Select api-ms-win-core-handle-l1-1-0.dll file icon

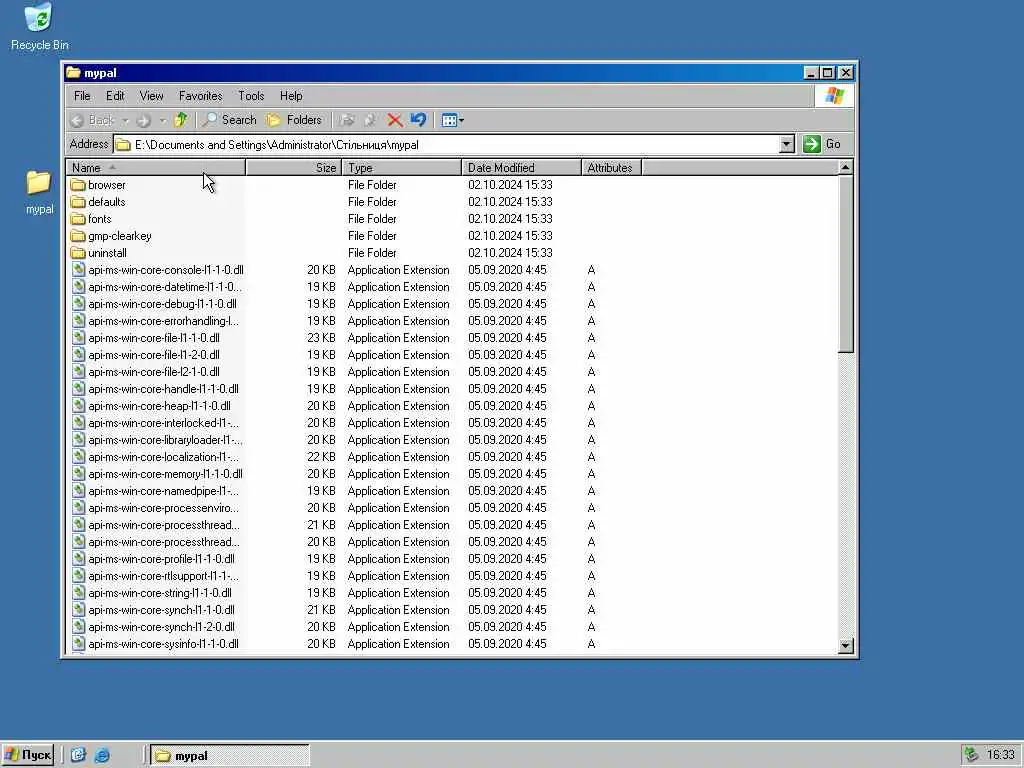pyautogui.click(x=78, y=389)
